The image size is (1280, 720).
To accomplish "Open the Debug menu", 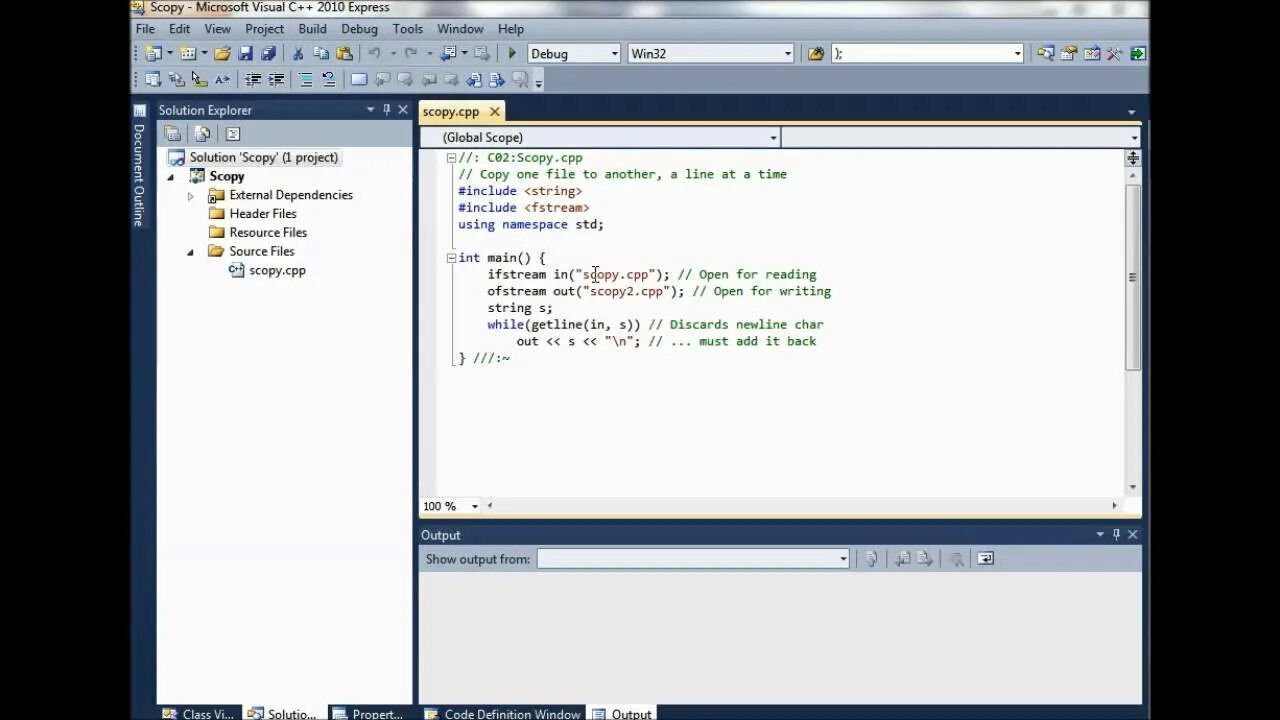I will [x=359, y=29].
